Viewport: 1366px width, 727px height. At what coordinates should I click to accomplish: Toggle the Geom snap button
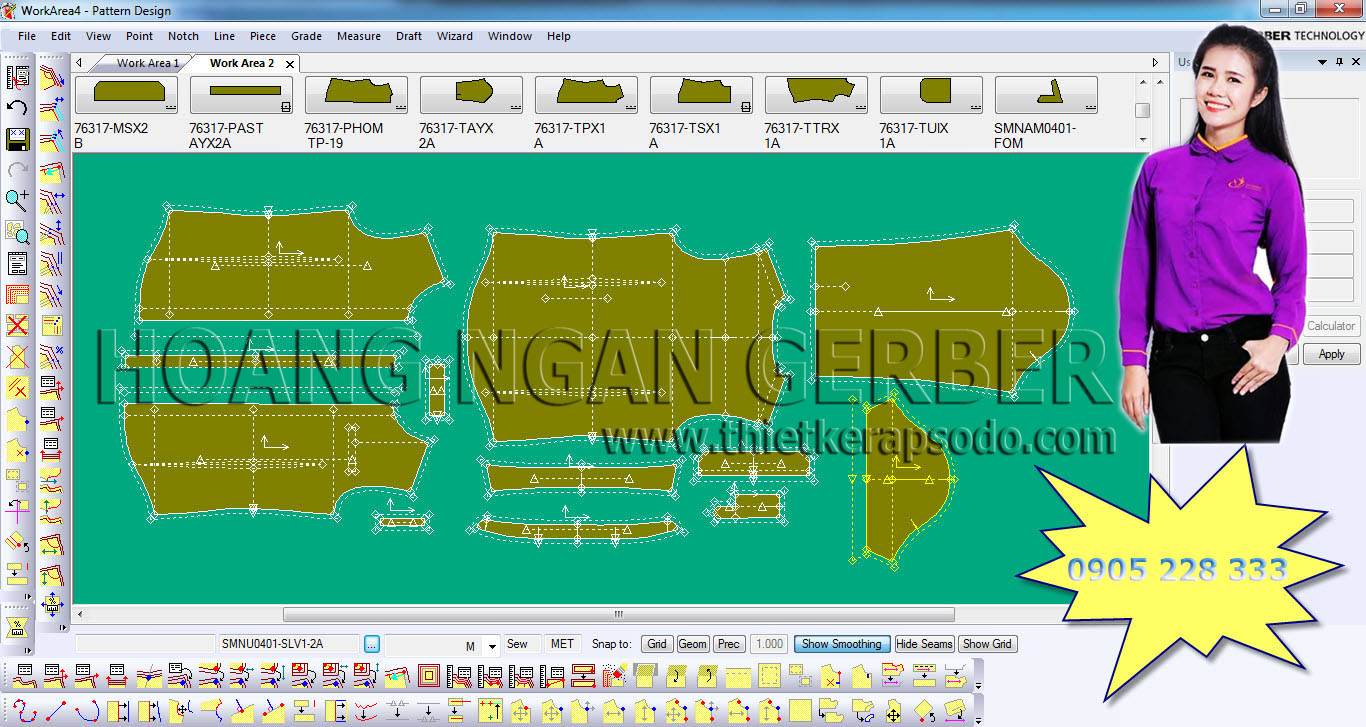(x=693, y=644)
